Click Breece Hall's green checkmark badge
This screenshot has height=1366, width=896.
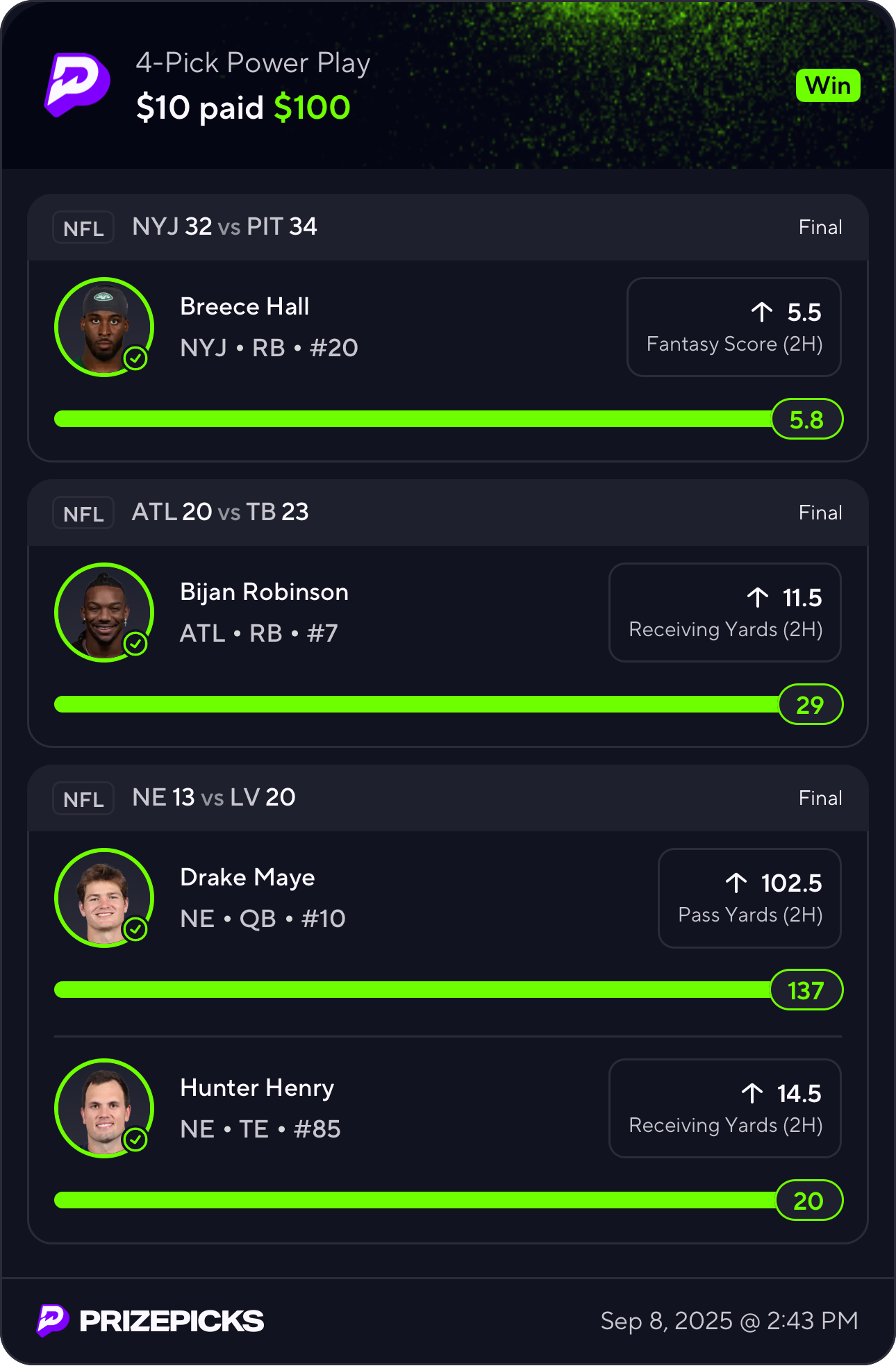pyautogui.click(x=135, y=358)
